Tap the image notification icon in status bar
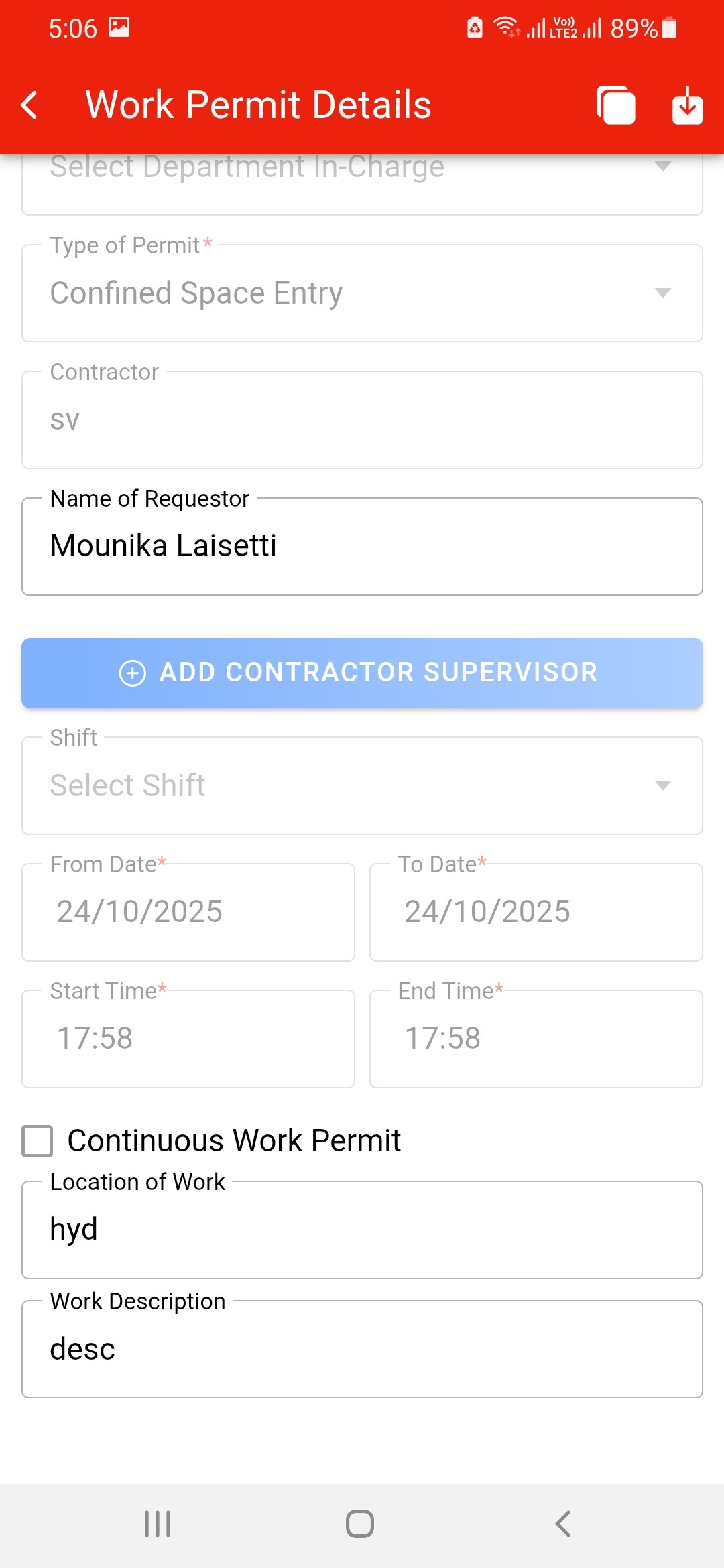Screen dimensions: 724x1568 coord(119,27)
